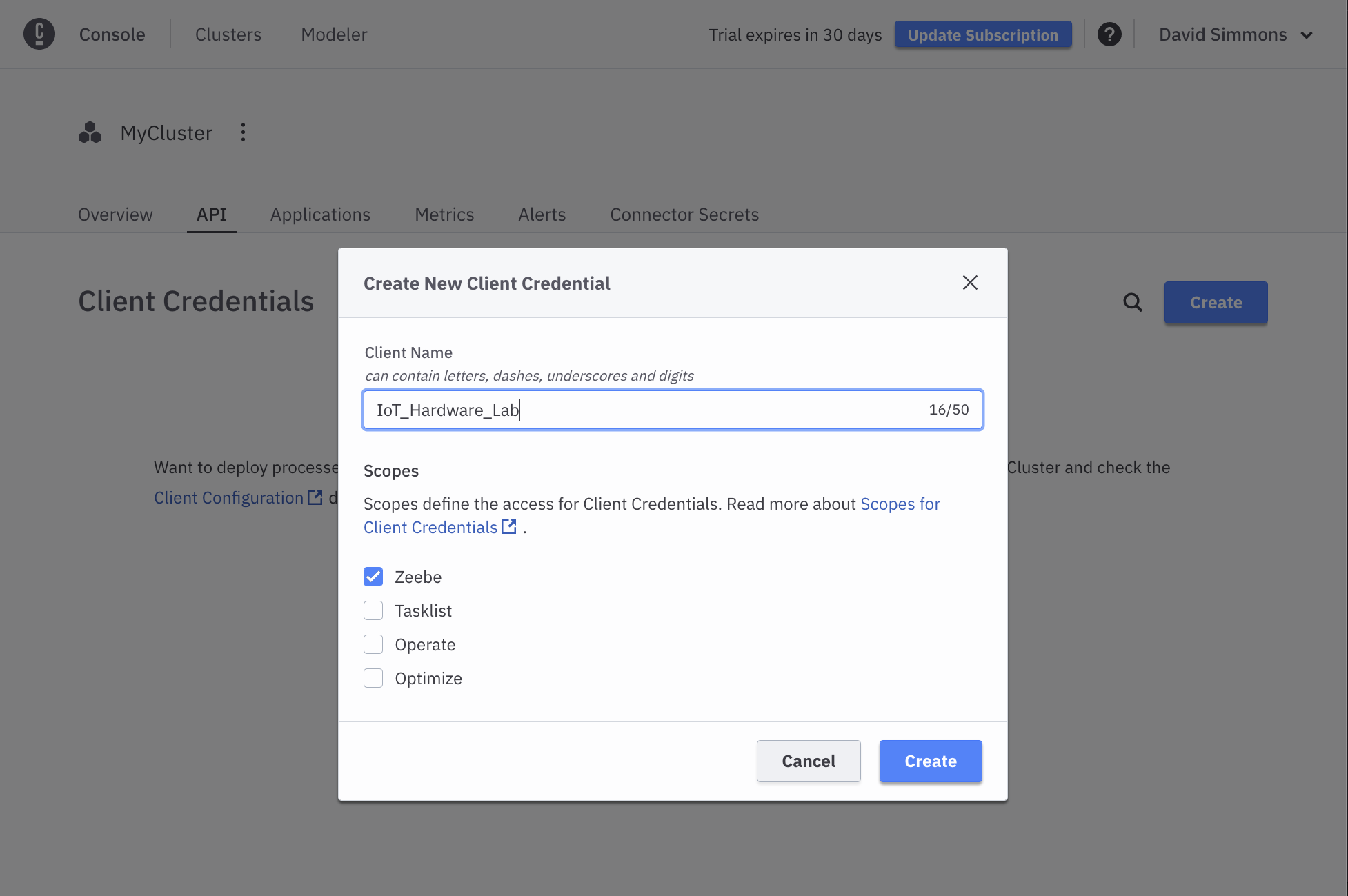Viewport: 1348px width, 896px height.
Task: Tick the Optimize scope checkbox
Action: (x=373, y=678)
